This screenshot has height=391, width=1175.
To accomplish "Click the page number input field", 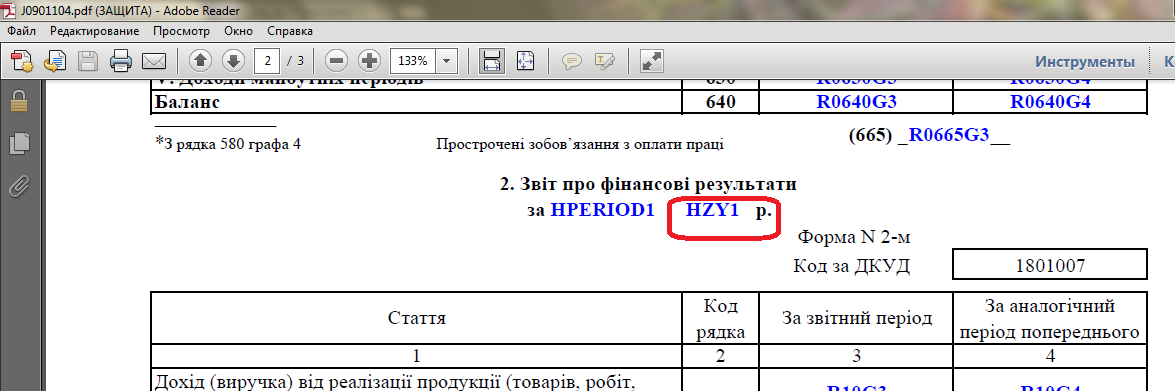I will coord(268,60).
